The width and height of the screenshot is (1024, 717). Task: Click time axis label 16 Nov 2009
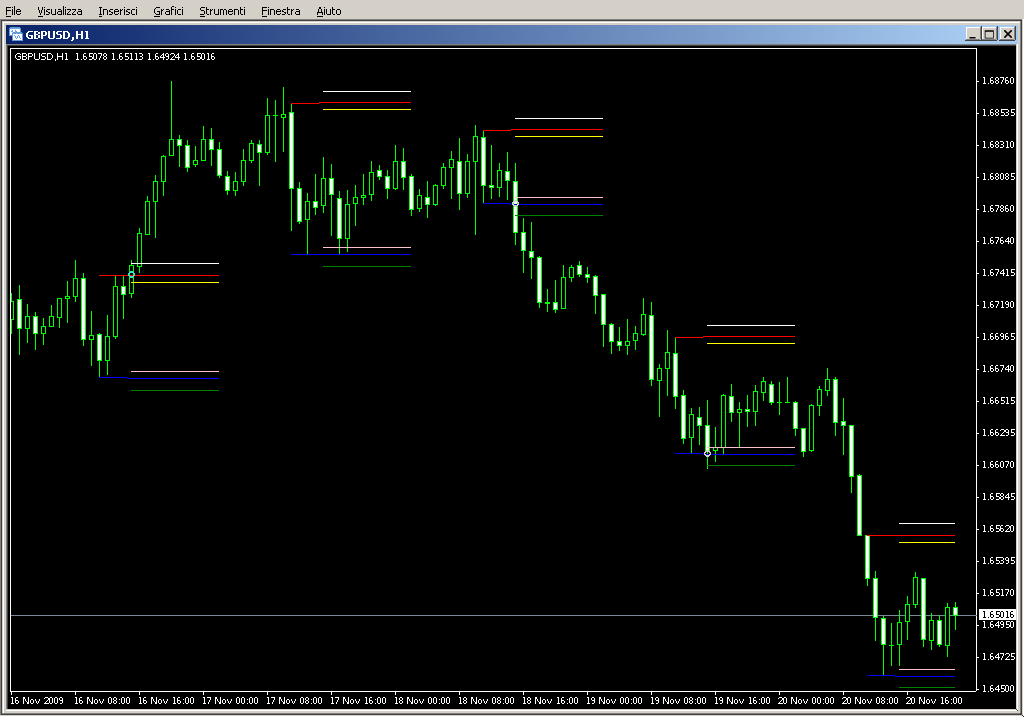coord(37,701)
